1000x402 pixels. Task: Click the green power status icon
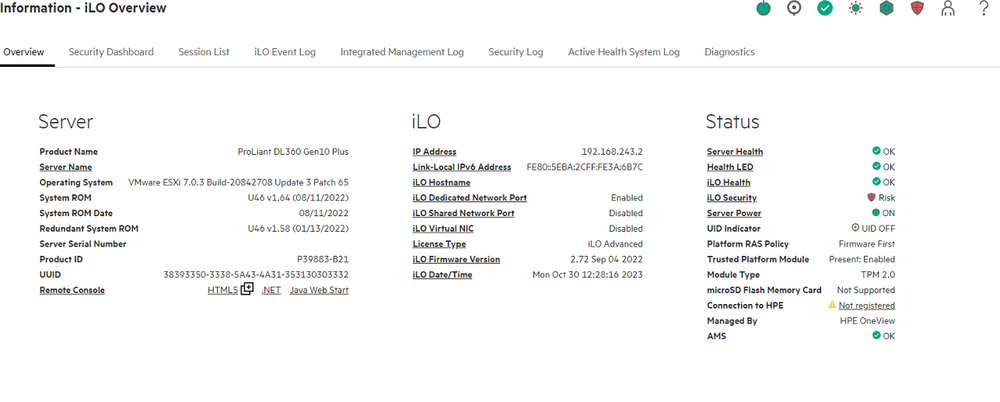point(764,9)
